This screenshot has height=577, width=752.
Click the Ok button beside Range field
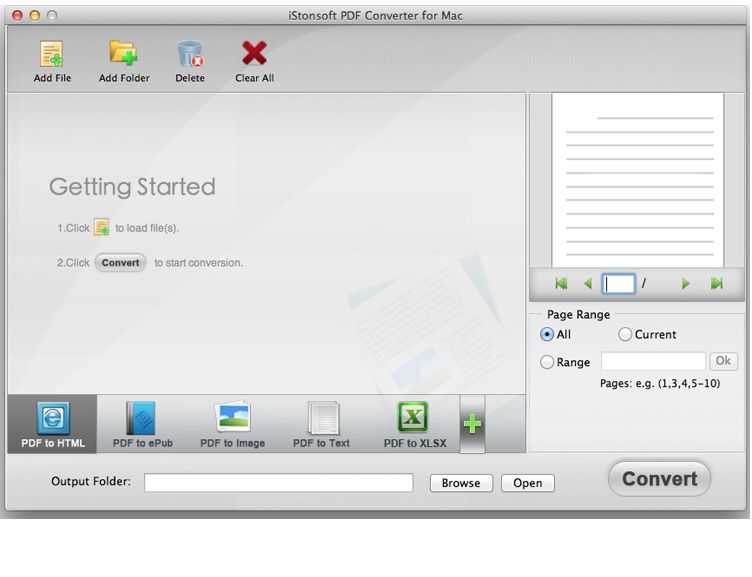click(x=723, y=361)
